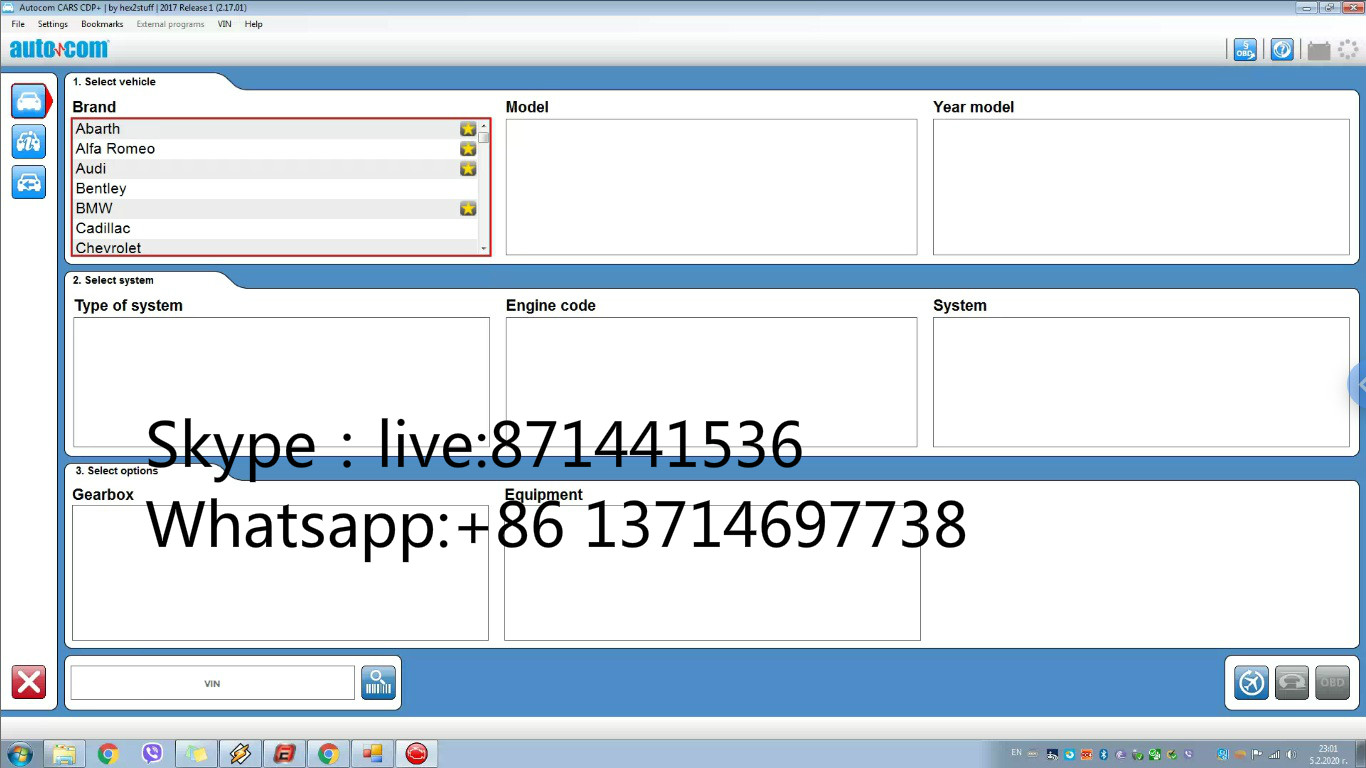Click the Brand list scroll up arrow

point(484,126)
